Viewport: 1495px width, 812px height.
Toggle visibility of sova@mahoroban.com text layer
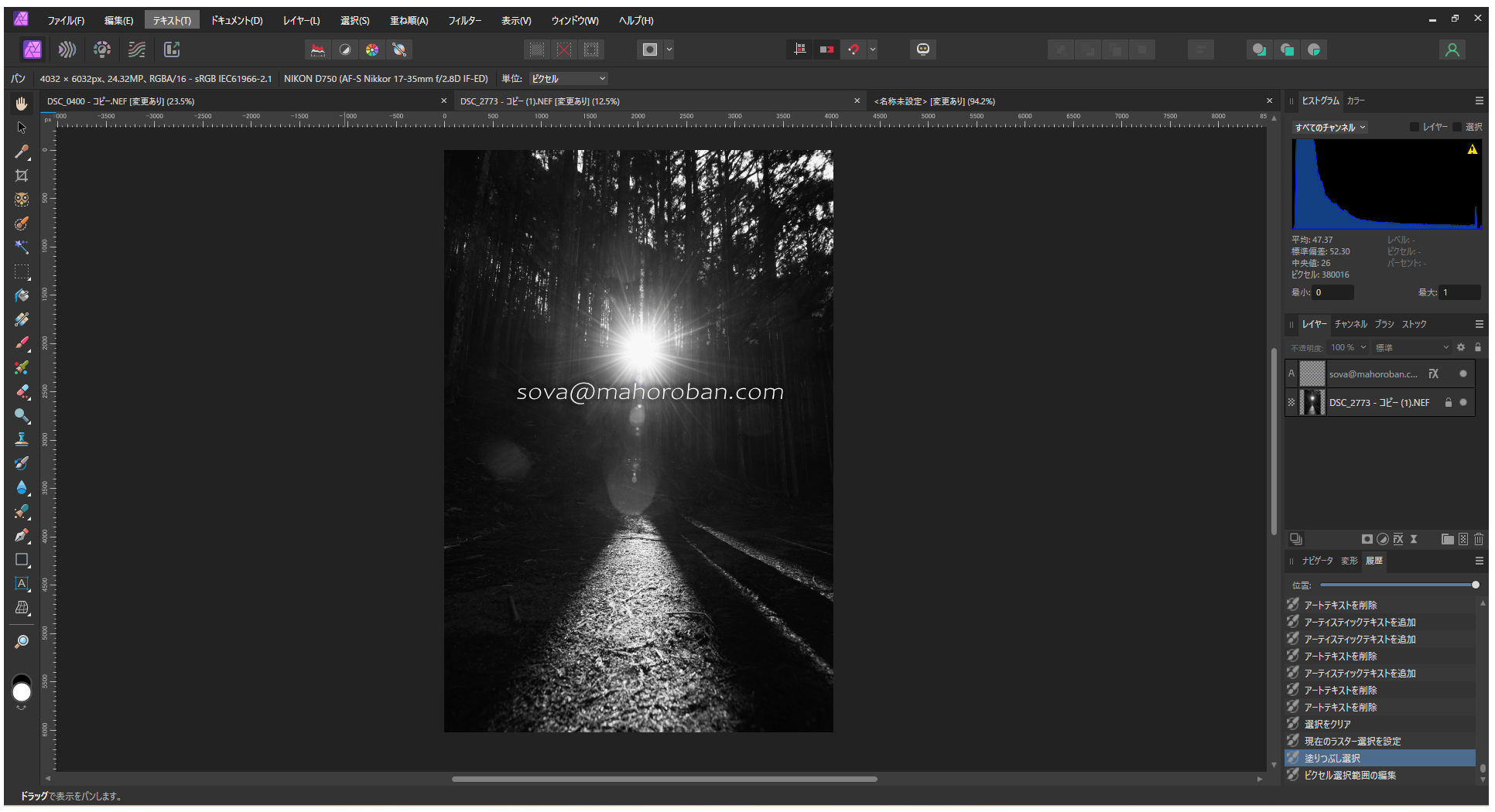pos(1462,374)
